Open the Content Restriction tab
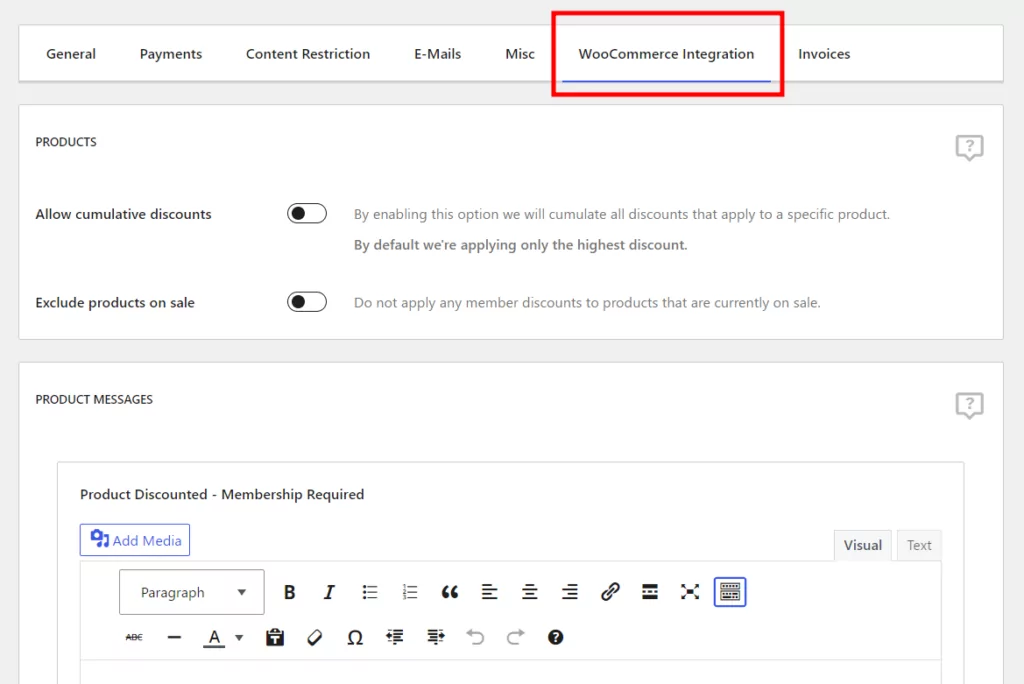1024x684 pixels. point(308,54)
